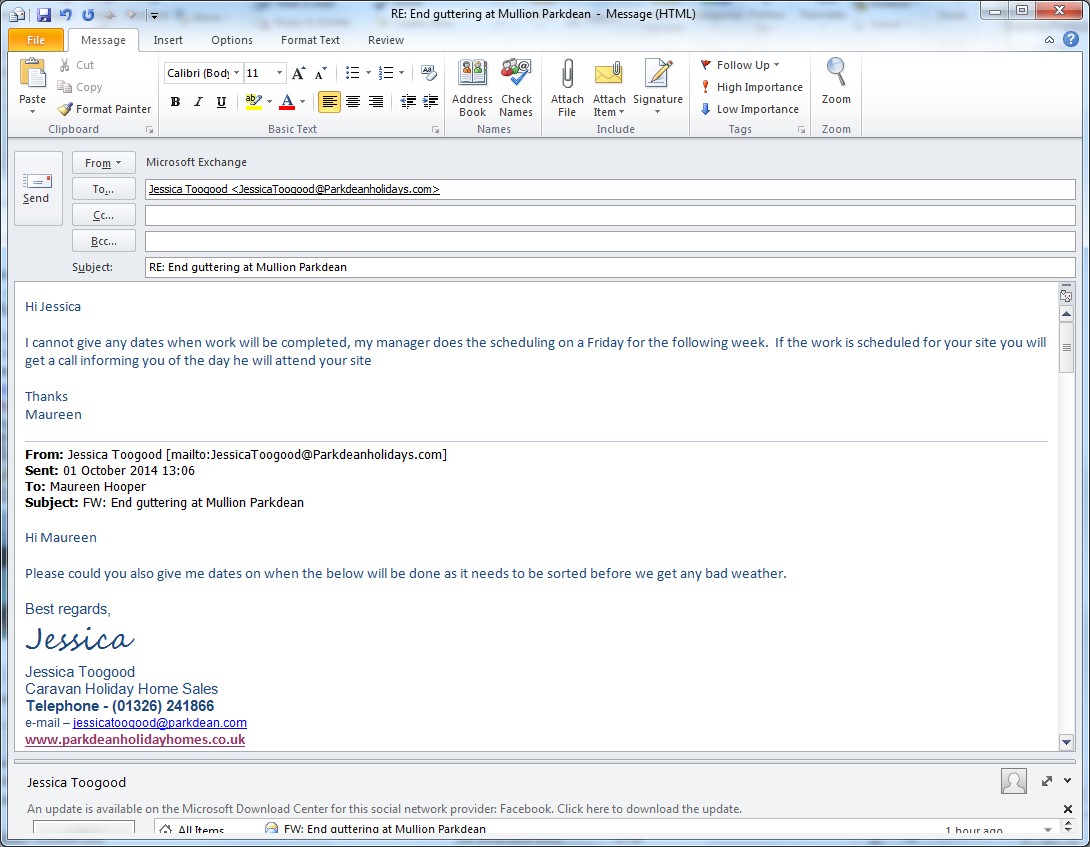Open the File tab
The image size is (1090, 847).
[x=36, y=40]
